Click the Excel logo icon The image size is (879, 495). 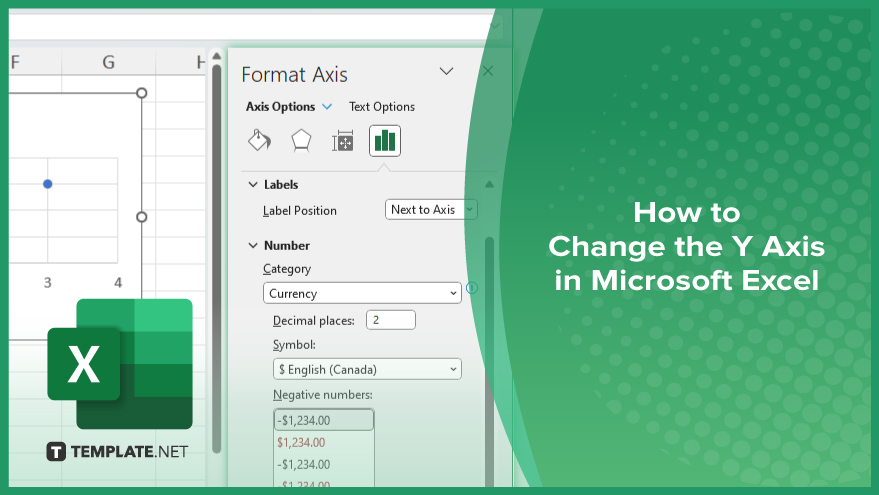pyautogui.click(x=120, y=364)
